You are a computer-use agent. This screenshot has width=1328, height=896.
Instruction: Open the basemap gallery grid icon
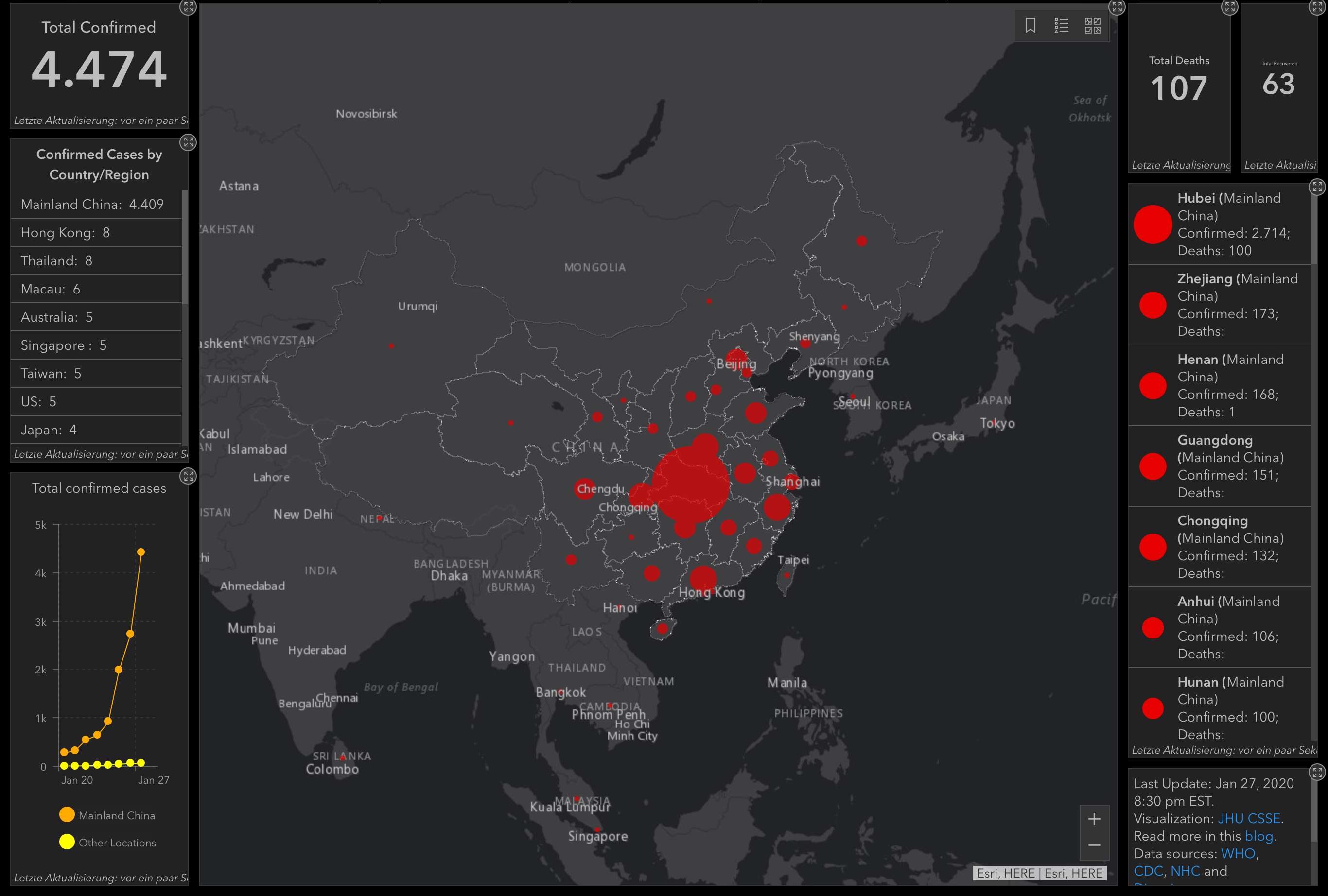click(x=1093, y=26)
